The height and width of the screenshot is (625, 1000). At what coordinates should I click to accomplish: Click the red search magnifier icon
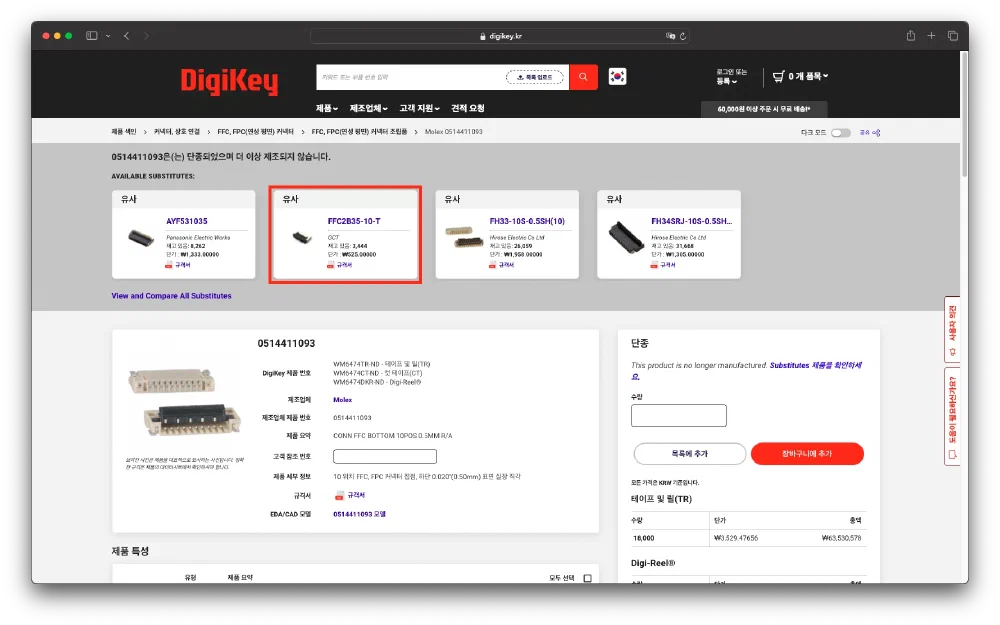pyautogui.click(x=583, y=76)
